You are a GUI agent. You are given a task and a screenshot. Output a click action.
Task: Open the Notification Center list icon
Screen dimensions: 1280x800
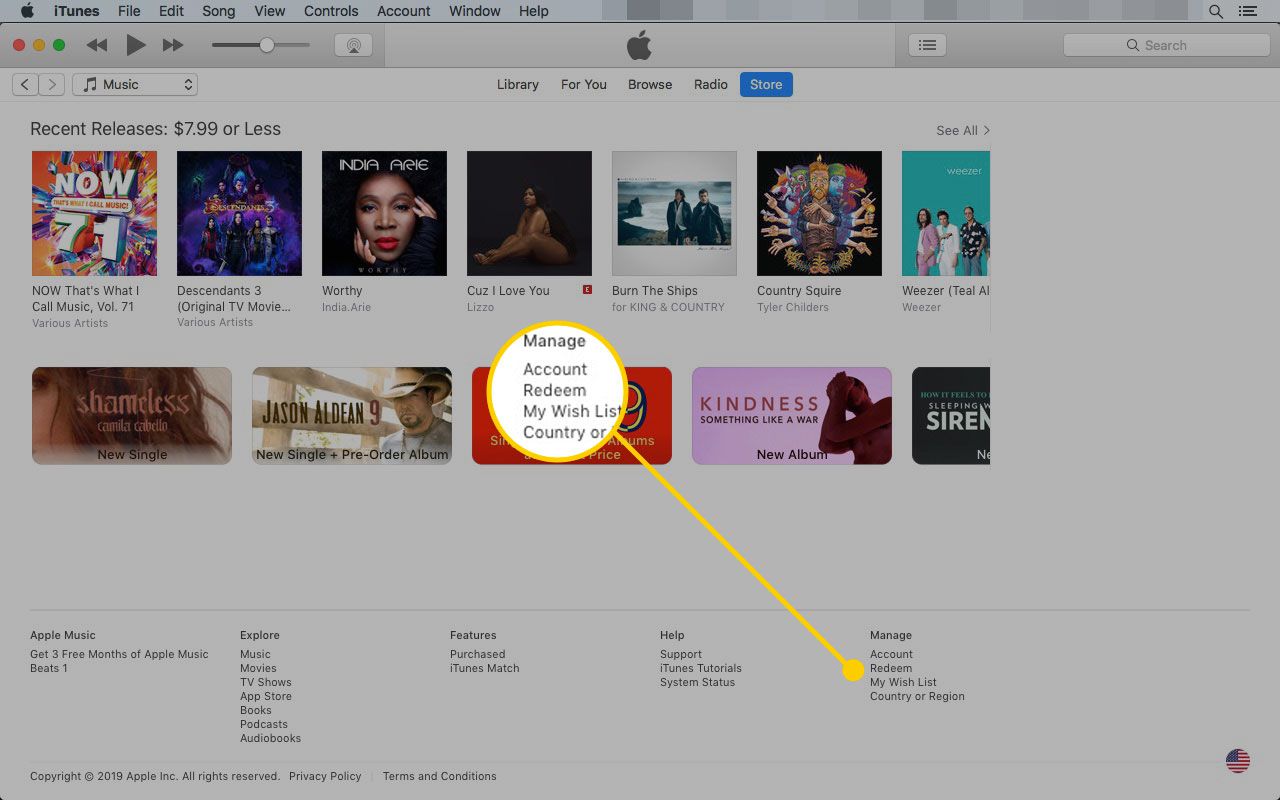(x=1247, y=11)
